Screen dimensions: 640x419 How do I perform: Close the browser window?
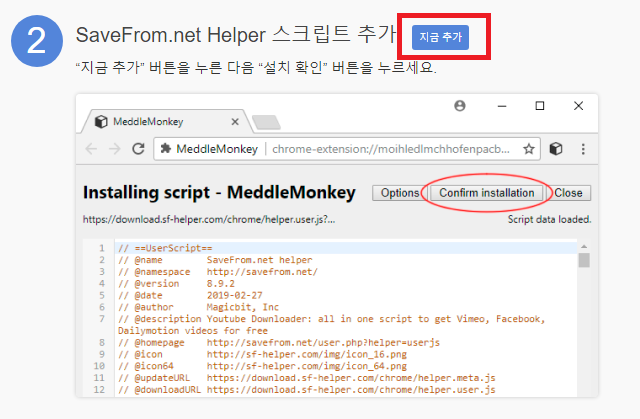point(578,106)
